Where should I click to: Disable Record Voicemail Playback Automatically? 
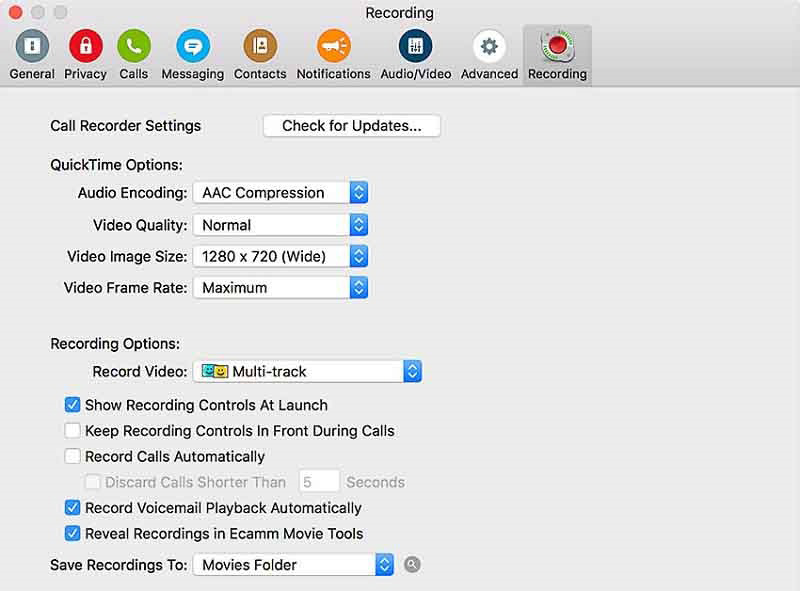[72, 508]
